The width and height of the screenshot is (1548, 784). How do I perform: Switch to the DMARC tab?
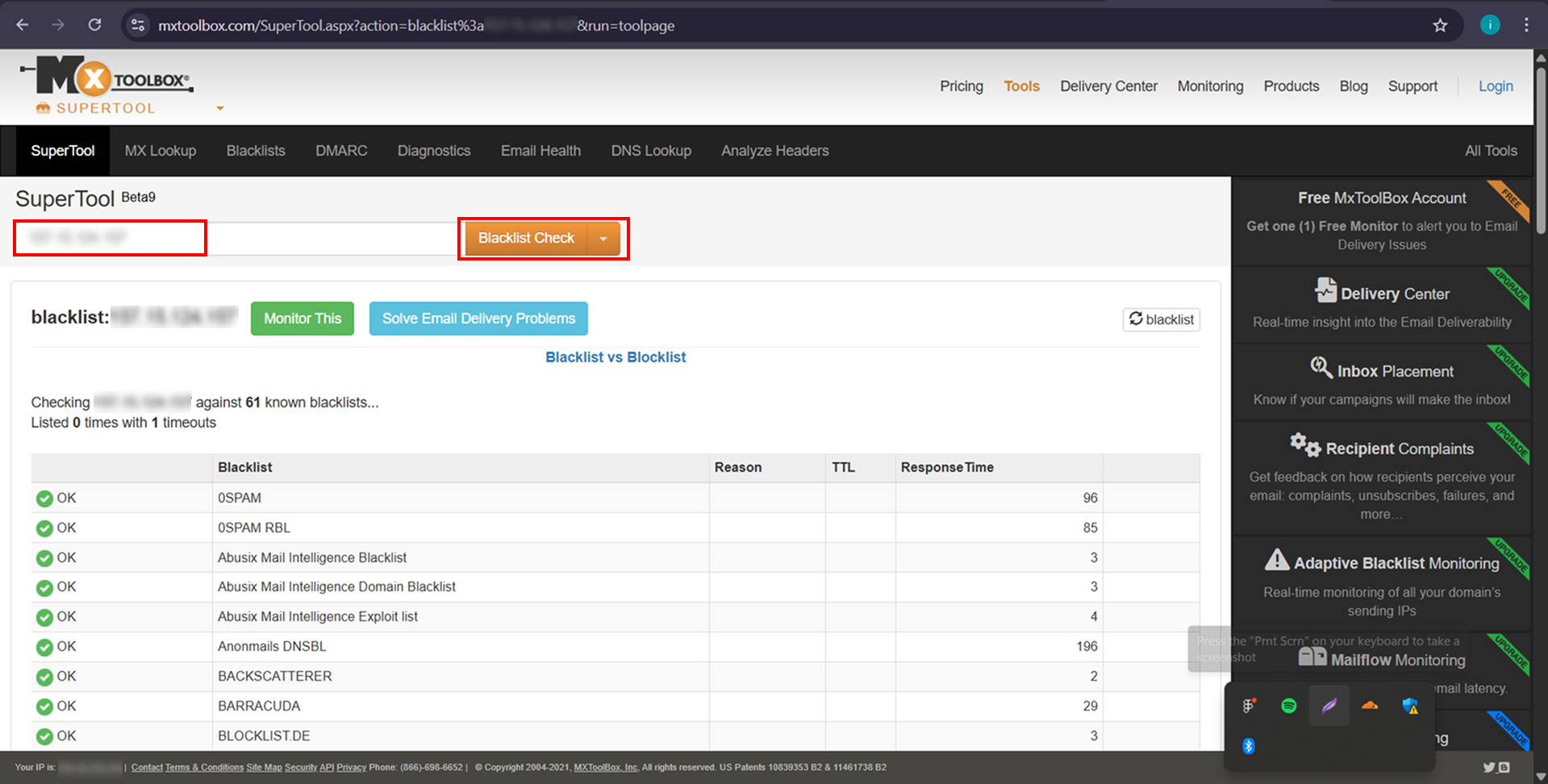point(341,150)
